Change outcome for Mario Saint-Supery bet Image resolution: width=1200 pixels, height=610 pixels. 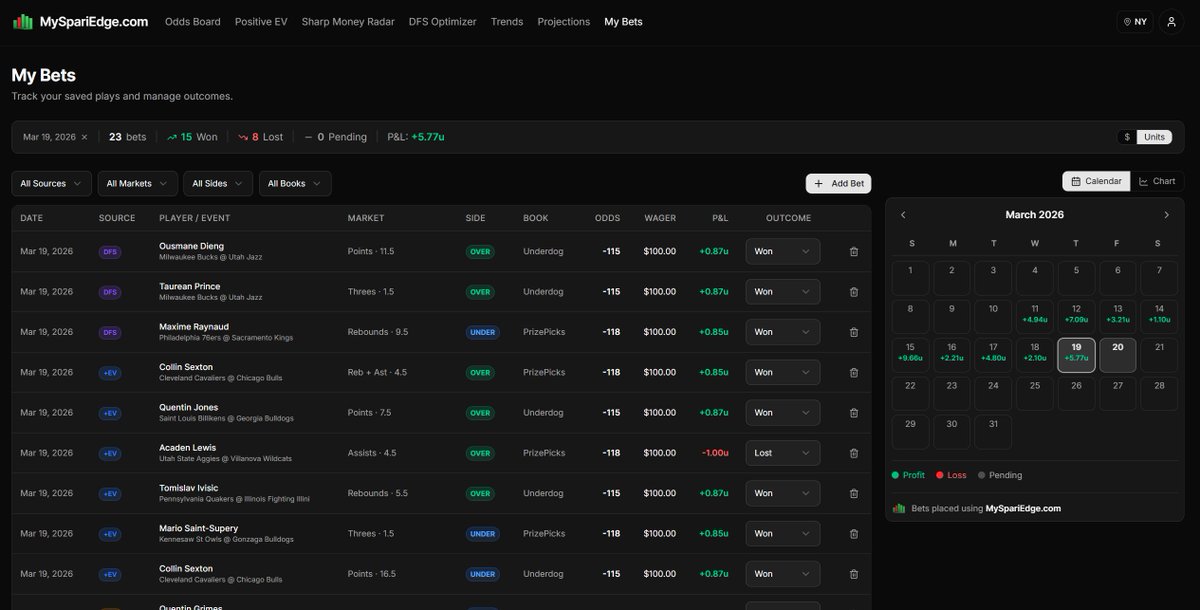pos(783,534)
